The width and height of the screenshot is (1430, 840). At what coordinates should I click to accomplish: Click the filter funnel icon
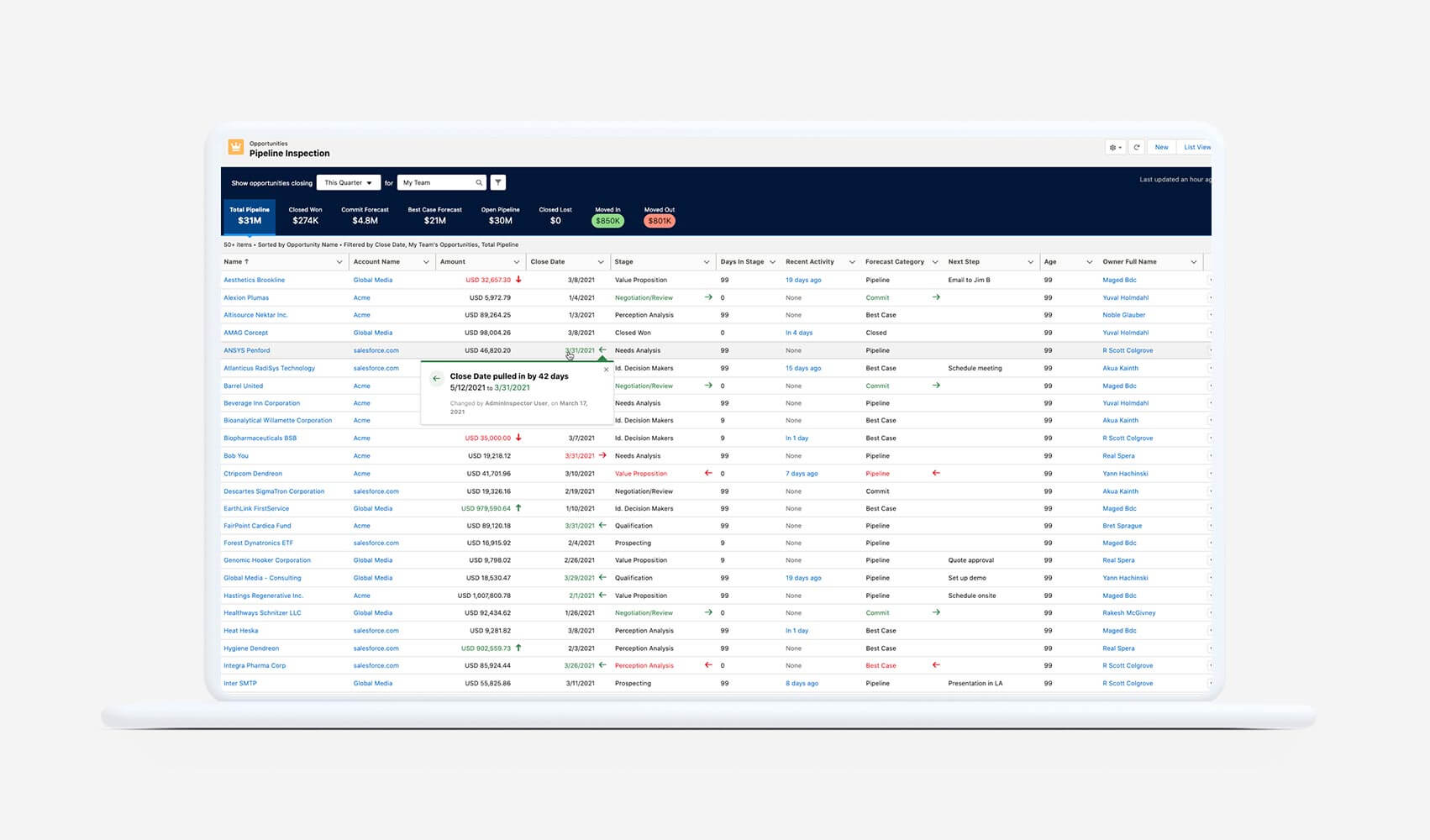498,182
